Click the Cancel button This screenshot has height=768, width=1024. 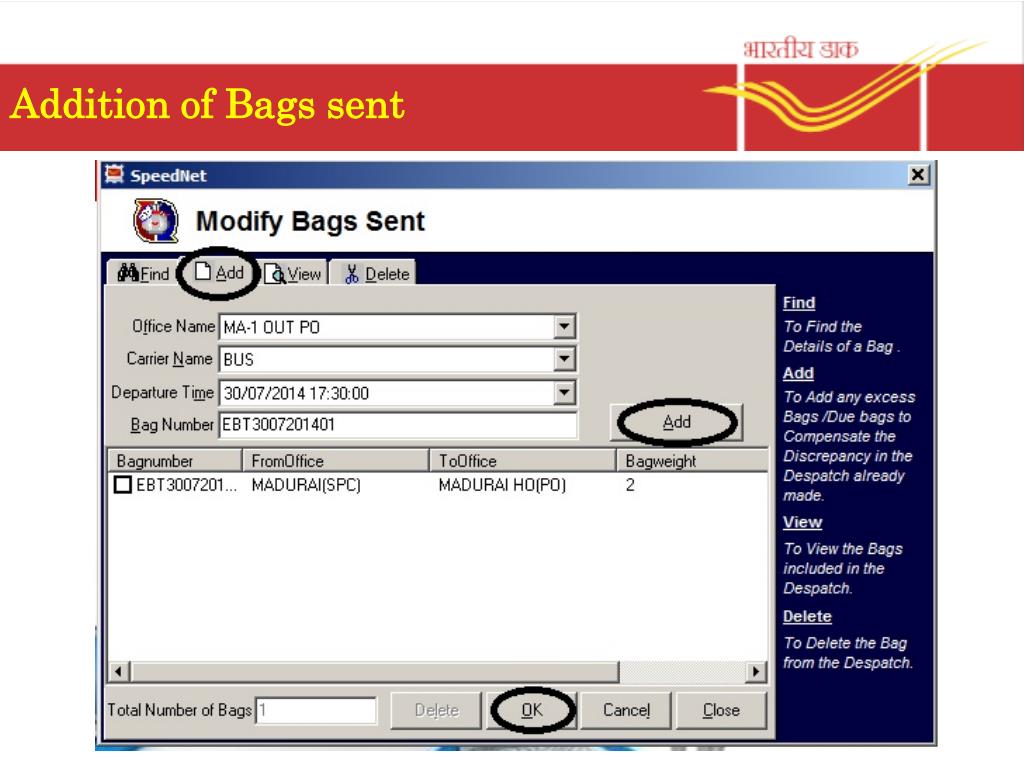(626, 710)
